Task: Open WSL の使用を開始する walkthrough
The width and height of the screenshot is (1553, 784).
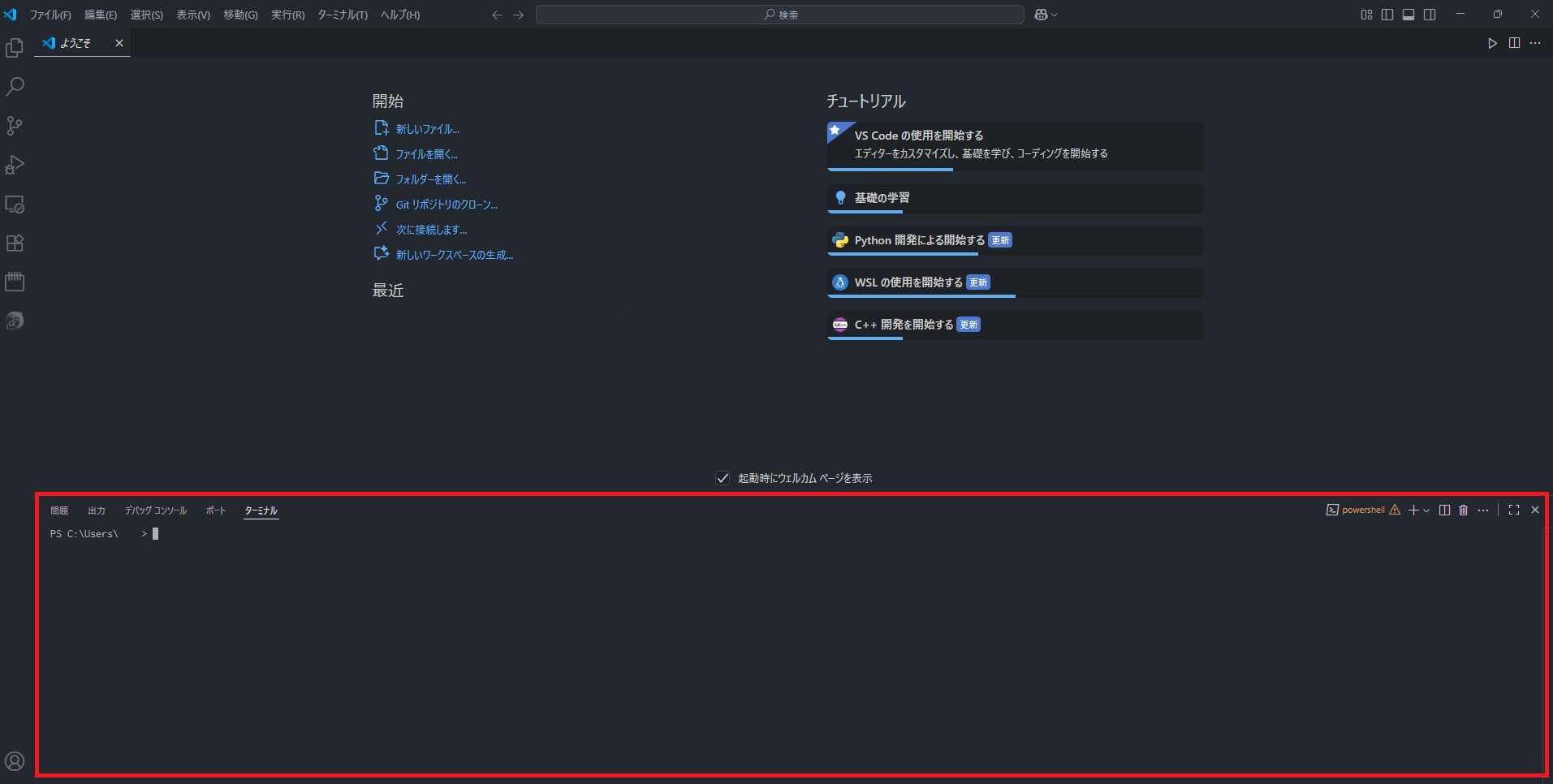Action: [1015, 283]
